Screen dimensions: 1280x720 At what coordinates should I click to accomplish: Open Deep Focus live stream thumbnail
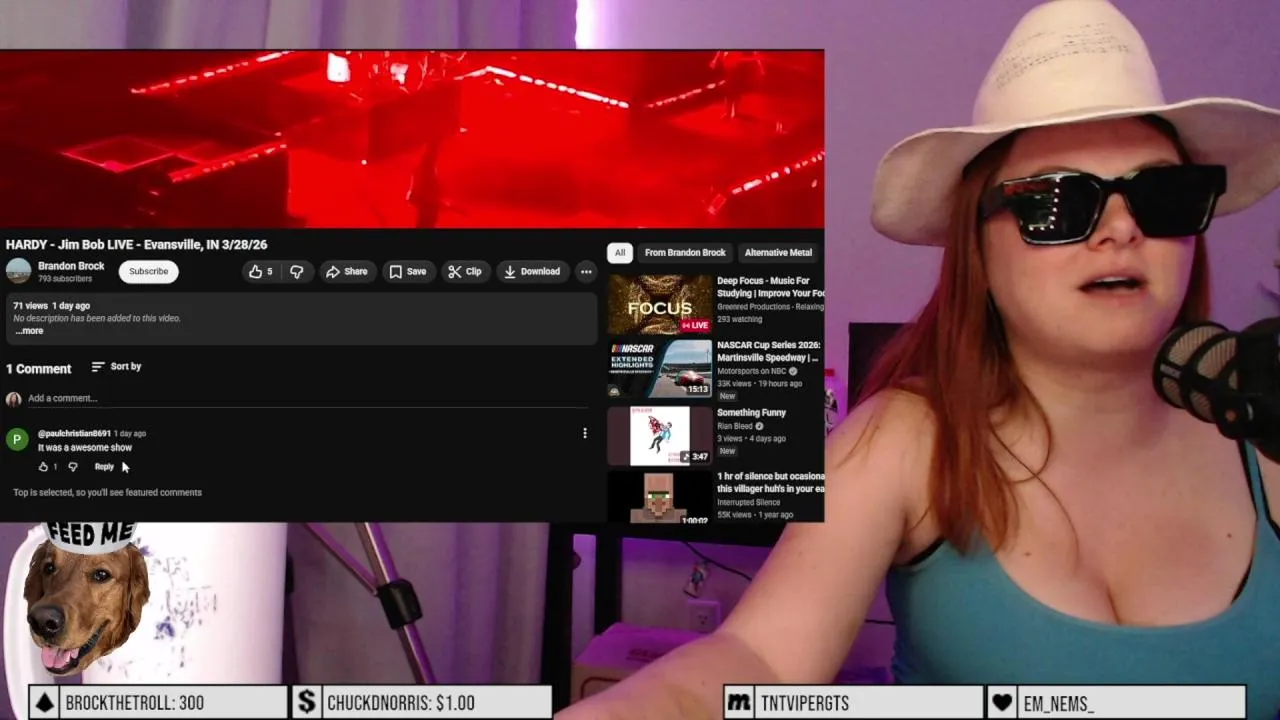(660, 304)
